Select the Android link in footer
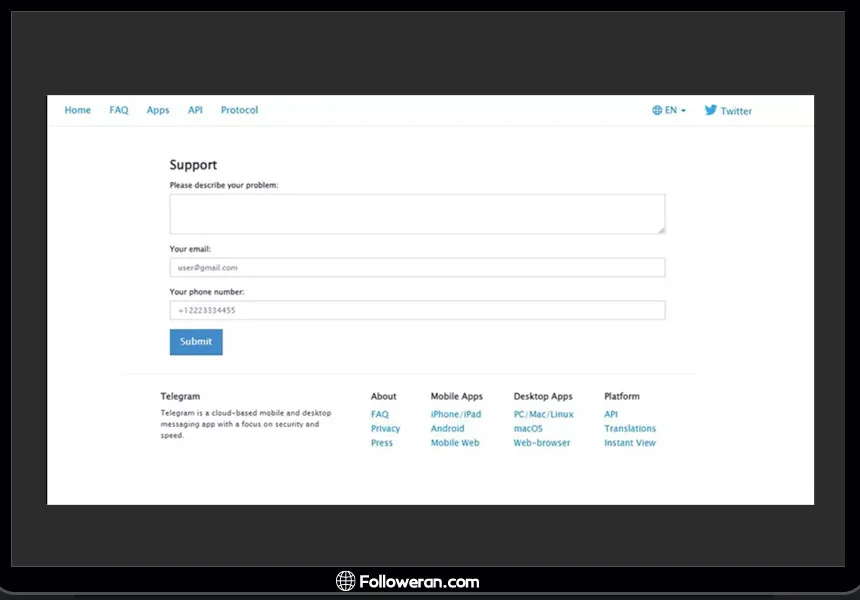 [447, 429]
